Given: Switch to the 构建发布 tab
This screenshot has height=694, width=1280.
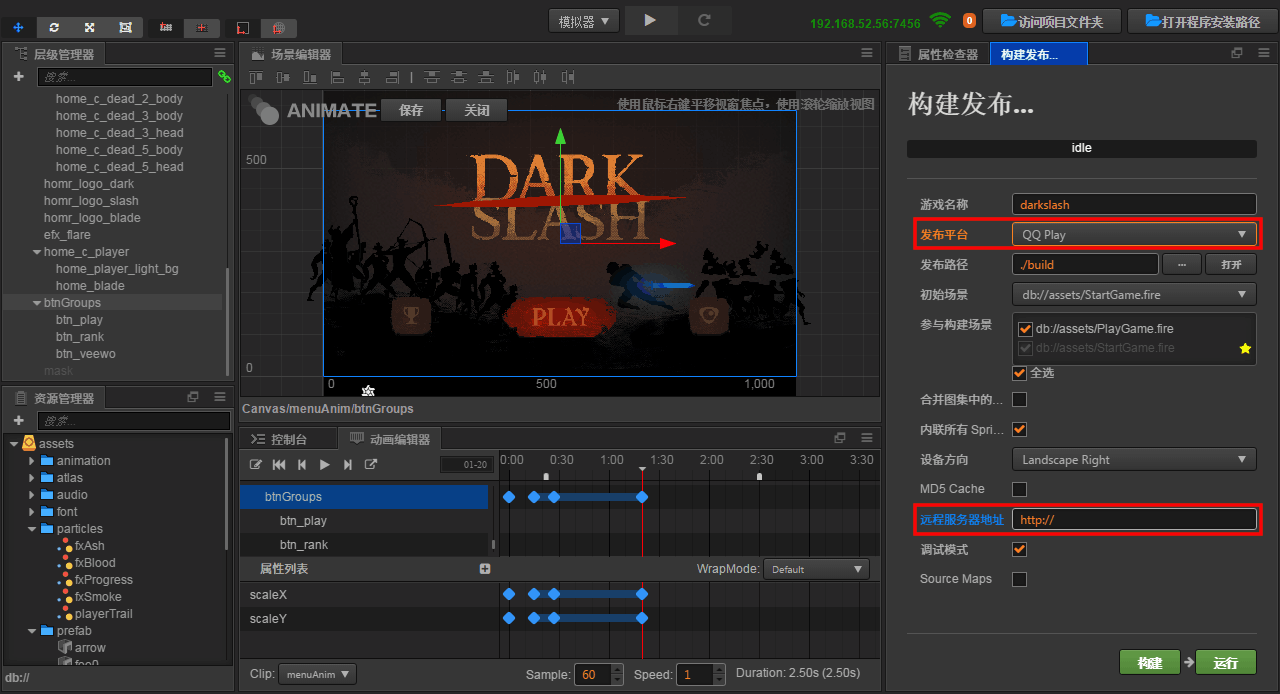Looking at the screenshot, I should tap(1038, 54).
